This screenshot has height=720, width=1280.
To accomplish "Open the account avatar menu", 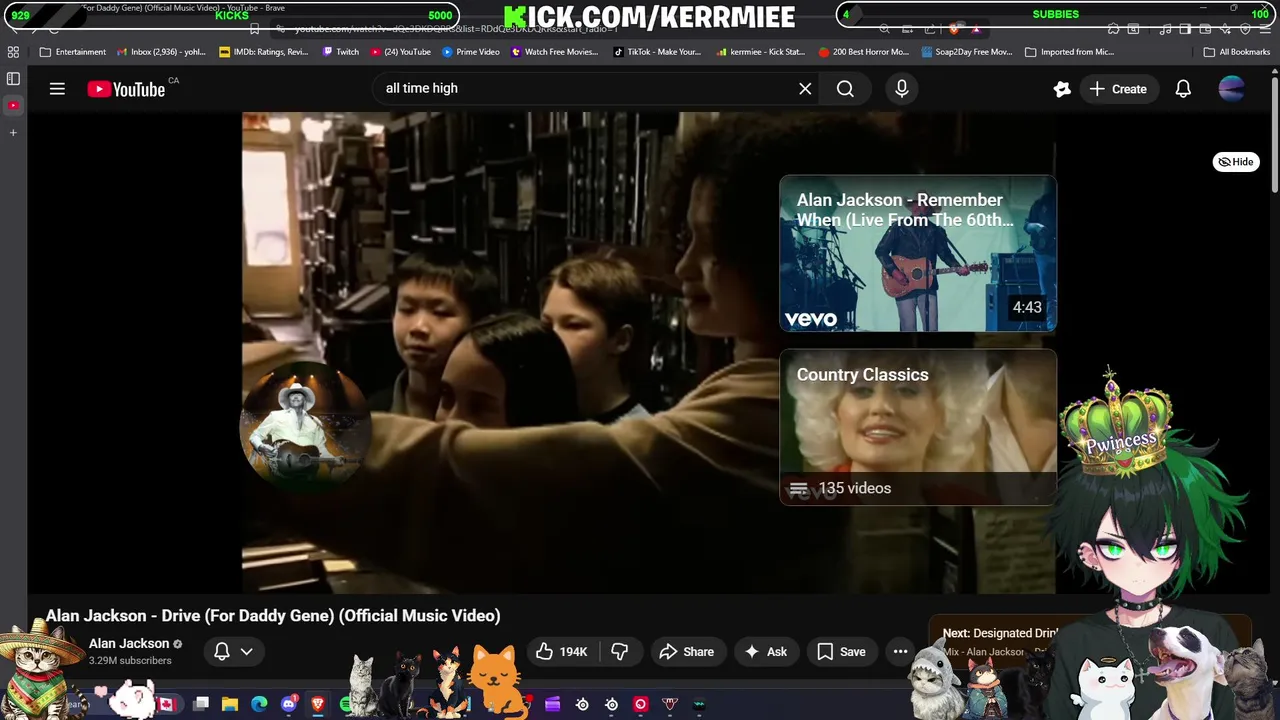I will pyautogui.click(x=1232, y=89).
